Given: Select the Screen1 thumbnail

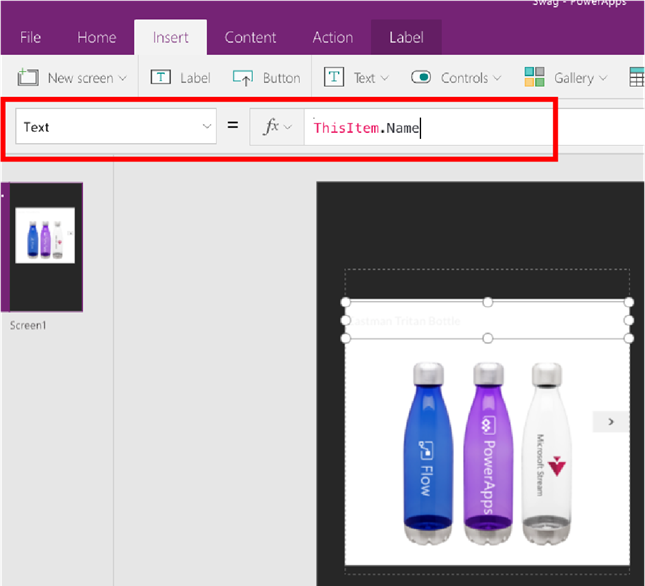Looking at the screenshot, I should [45, 246].
